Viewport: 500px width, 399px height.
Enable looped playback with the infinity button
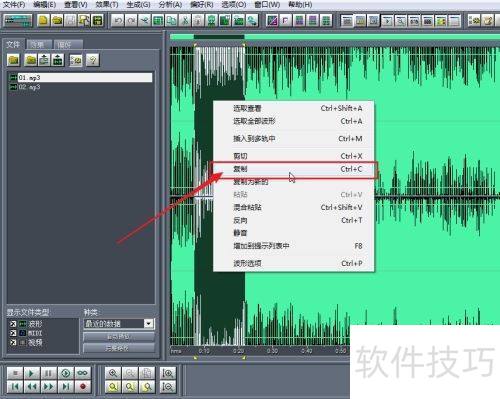pos(83,373)
